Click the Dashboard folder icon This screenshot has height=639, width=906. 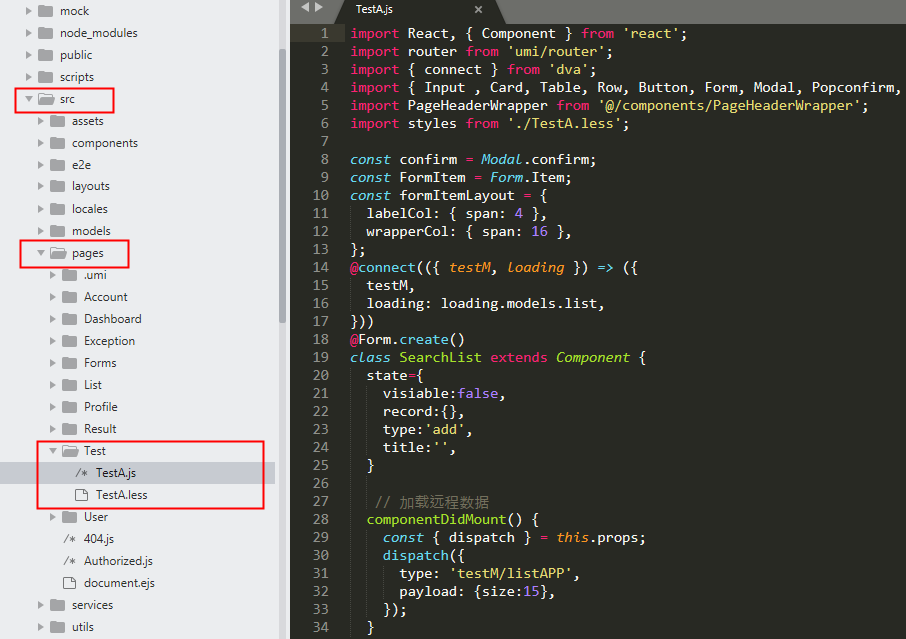click(70, 319)
